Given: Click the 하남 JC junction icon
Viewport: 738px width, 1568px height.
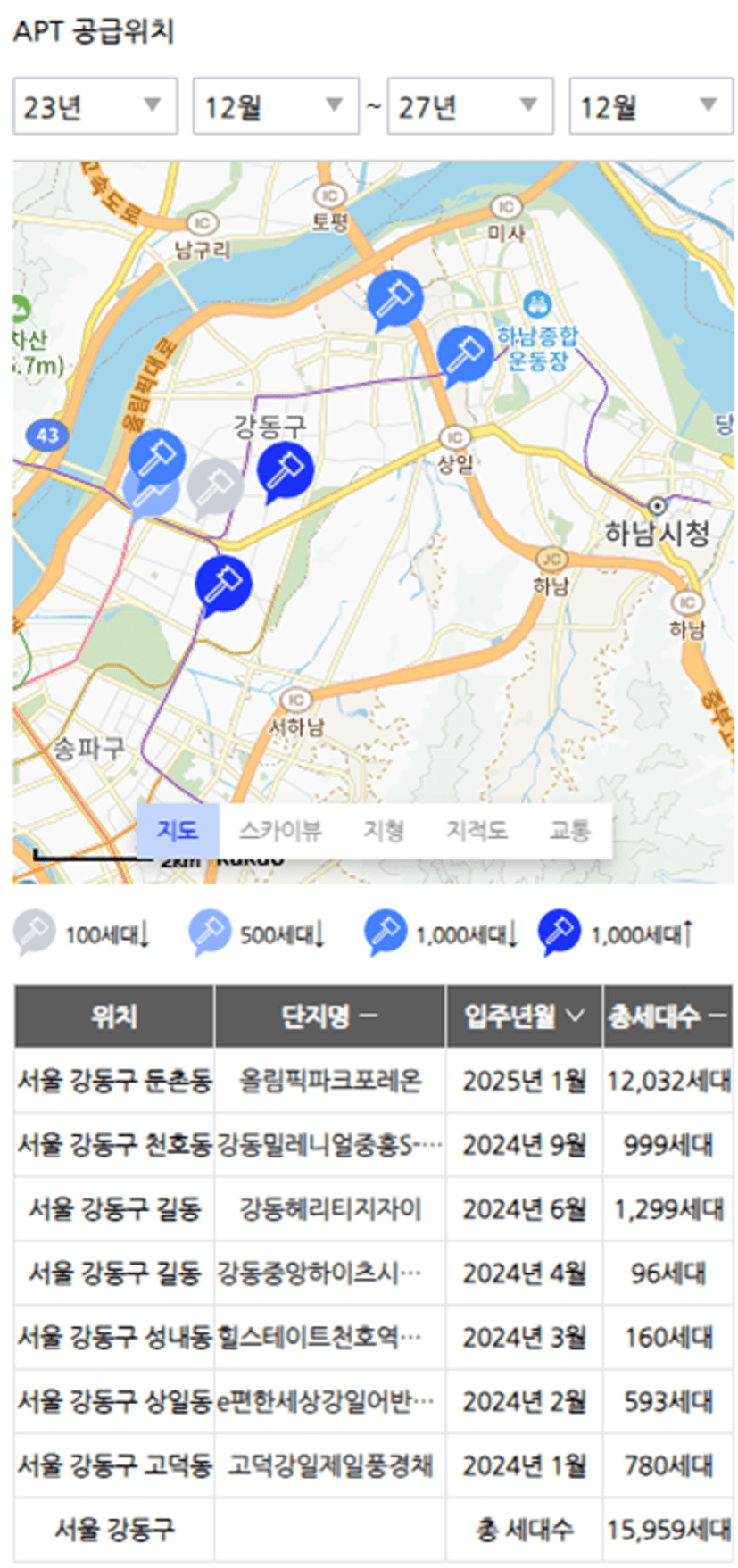Looking at the screenshot, I should coord(551,560).
